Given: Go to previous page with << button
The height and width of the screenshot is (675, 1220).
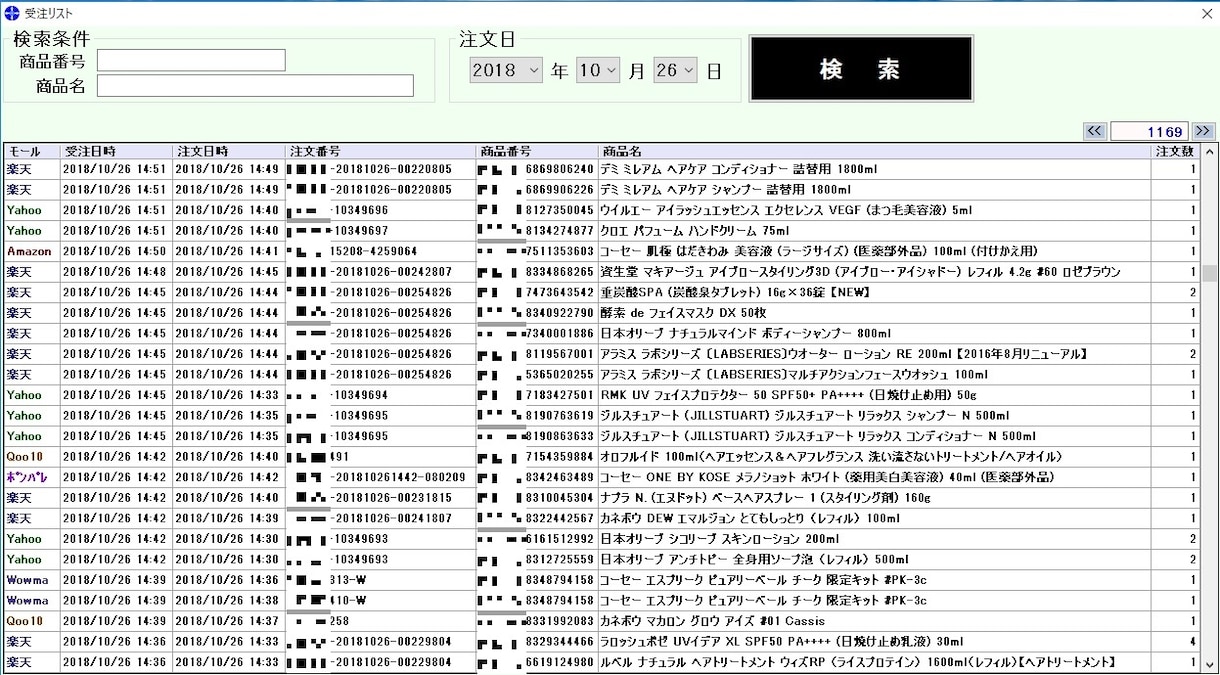Looking at the screenshot, I should (1095, 131).
